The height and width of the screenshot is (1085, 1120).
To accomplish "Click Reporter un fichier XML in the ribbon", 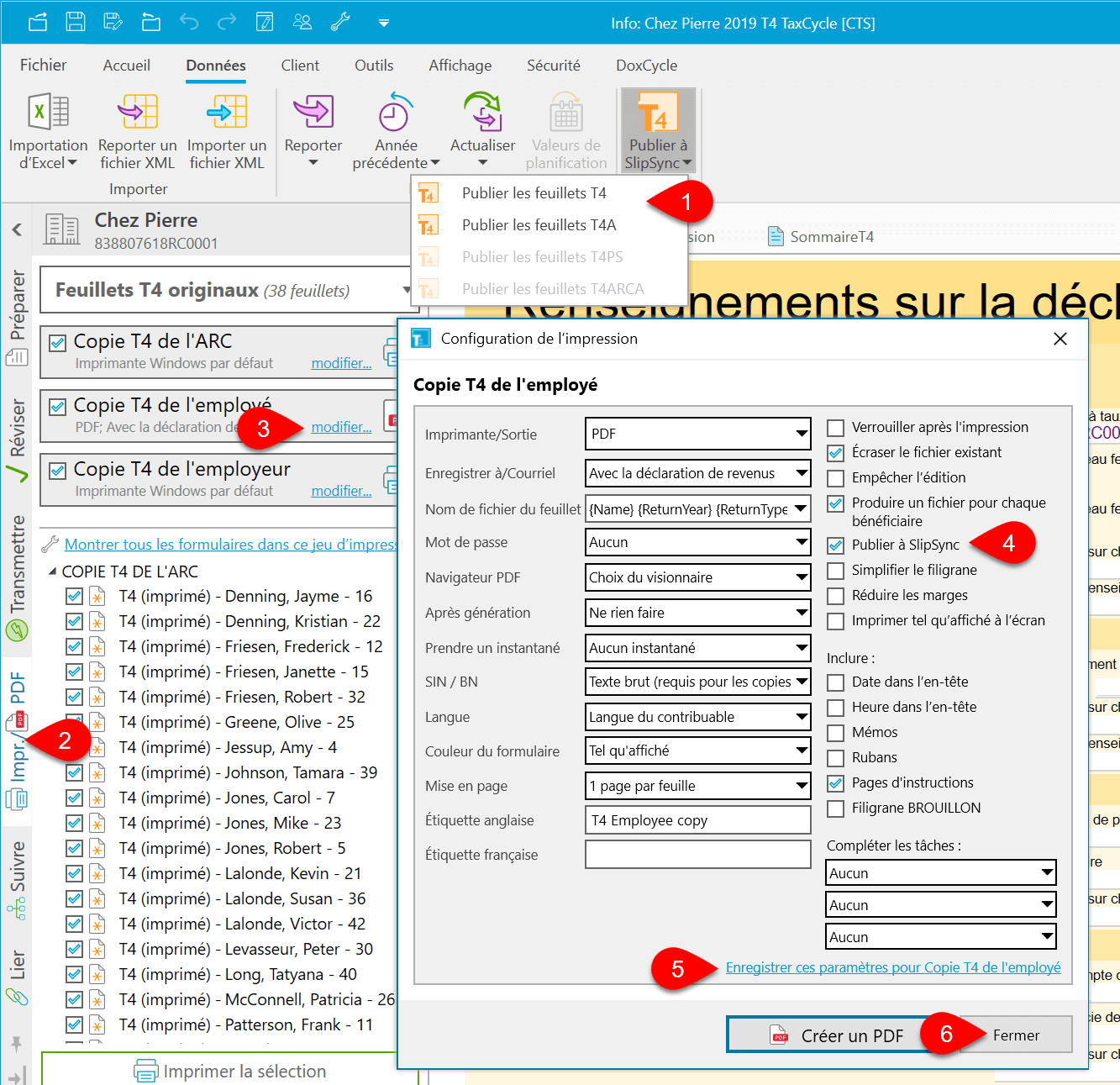I will click(138, 132).
